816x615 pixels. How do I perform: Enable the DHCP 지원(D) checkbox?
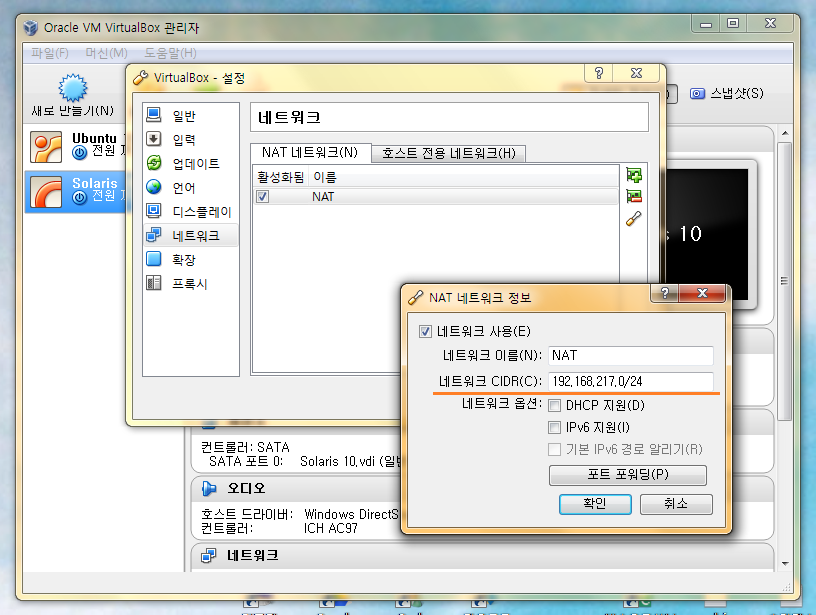(555, 405)
